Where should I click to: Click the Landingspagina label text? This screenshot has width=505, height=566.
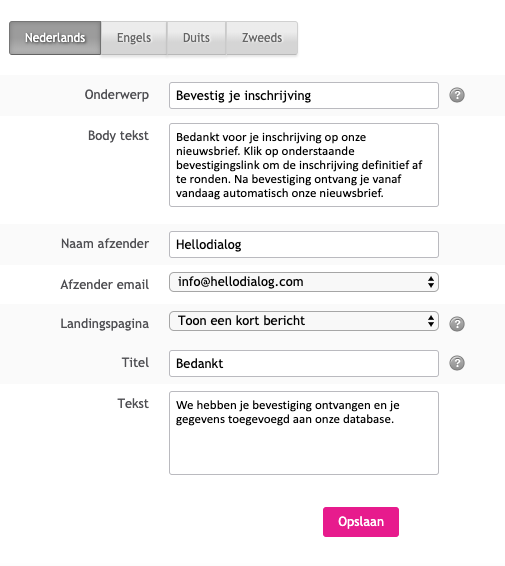105,323
